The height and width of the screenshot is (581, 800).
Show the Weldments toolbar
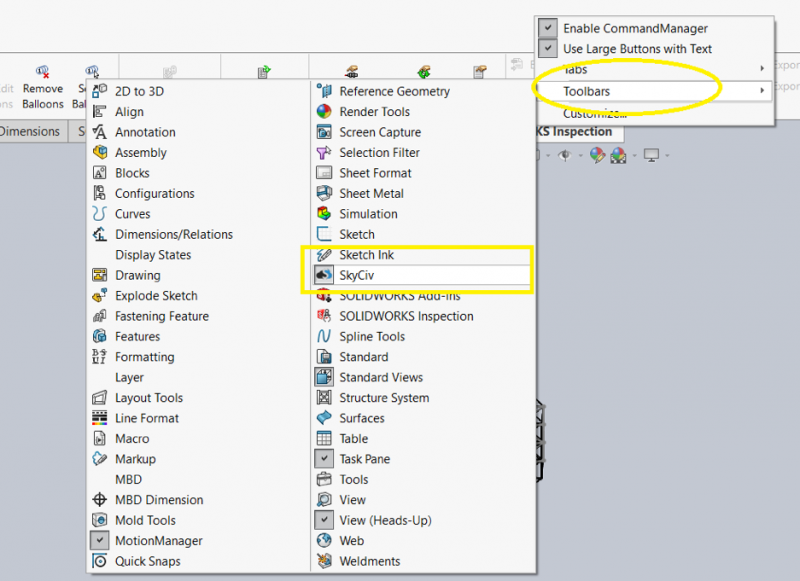[x=365, y=561]
